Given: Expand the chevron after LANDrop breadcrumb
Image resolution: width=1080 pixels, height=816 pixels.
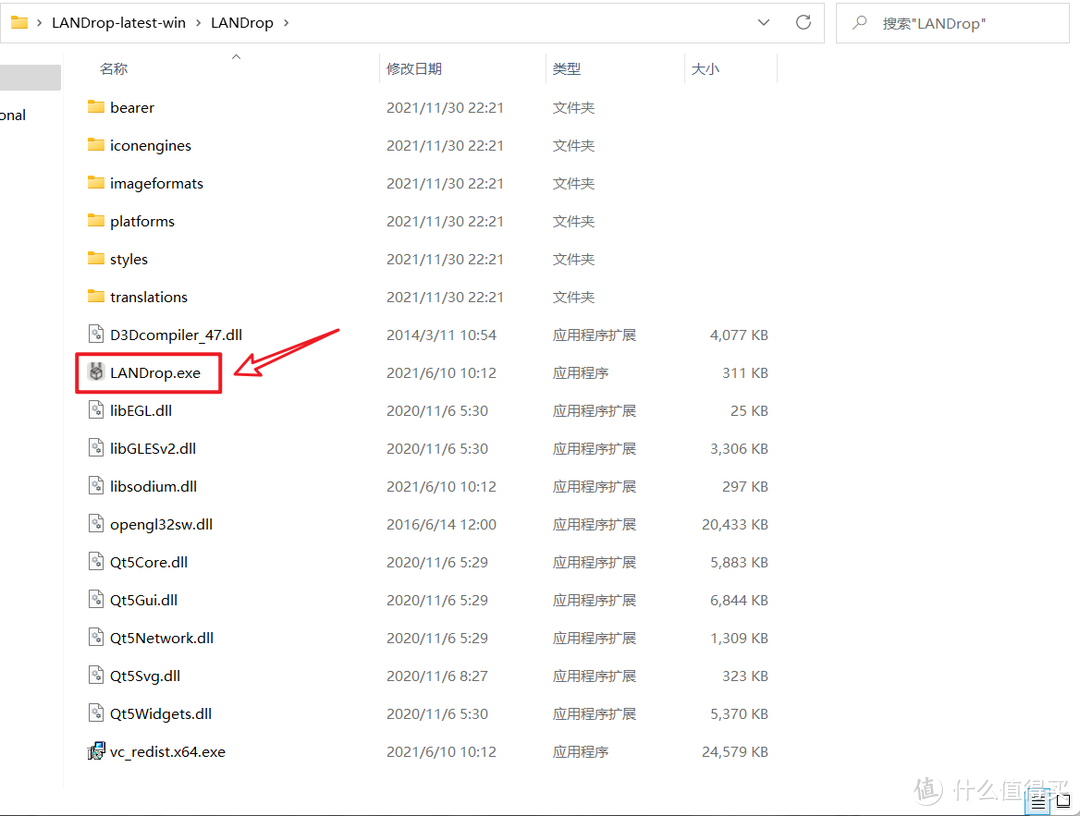Looking at the screenshot, I should (286, 23).
